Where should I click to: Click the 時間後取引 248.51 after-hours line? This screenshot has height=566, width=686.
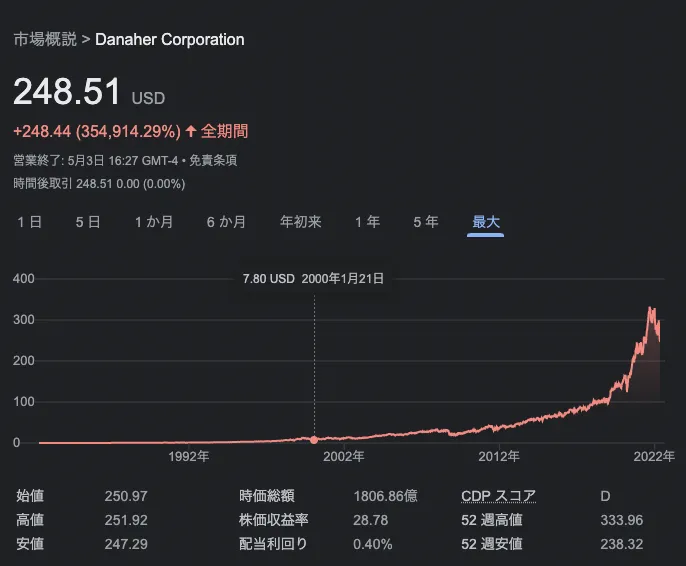click(x=99, y=183)
